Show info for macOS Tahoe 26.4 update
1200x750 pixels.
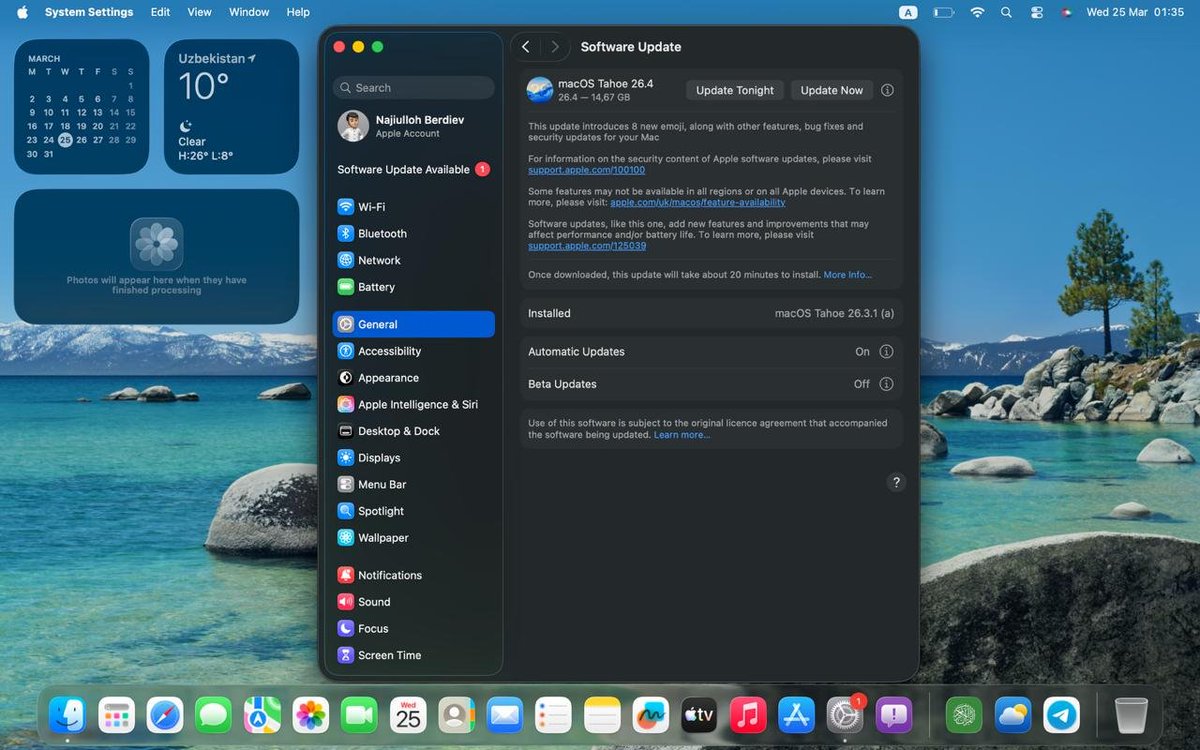887,90
